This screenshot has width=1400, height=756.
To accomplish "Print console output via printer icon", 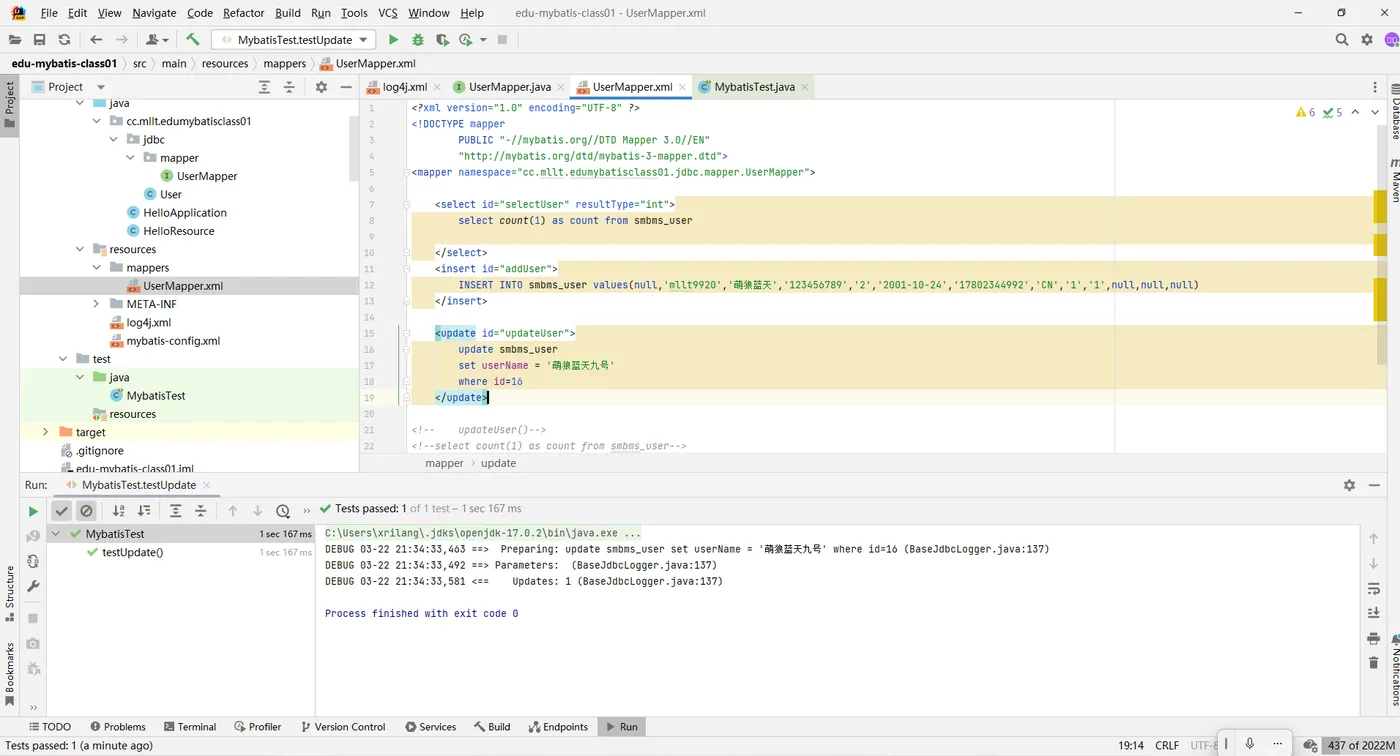I will [x=1374, y=638].
